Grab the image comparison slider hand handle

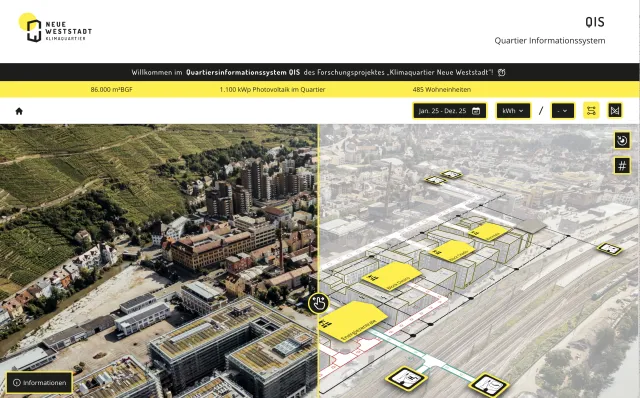[318, 303]
